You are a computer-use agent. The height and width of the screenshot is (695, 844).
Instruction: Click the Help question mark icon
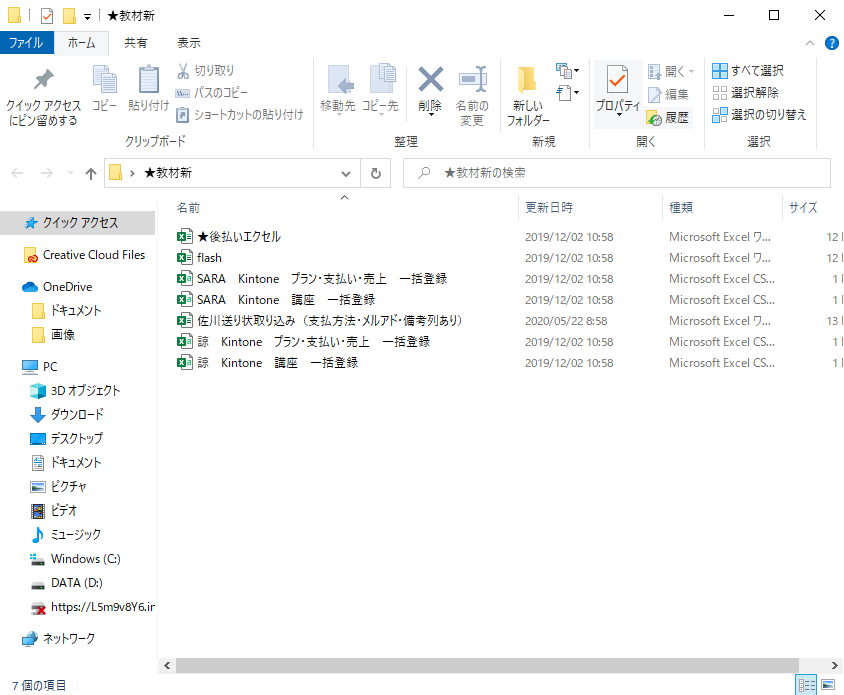[x=832, y=43]
